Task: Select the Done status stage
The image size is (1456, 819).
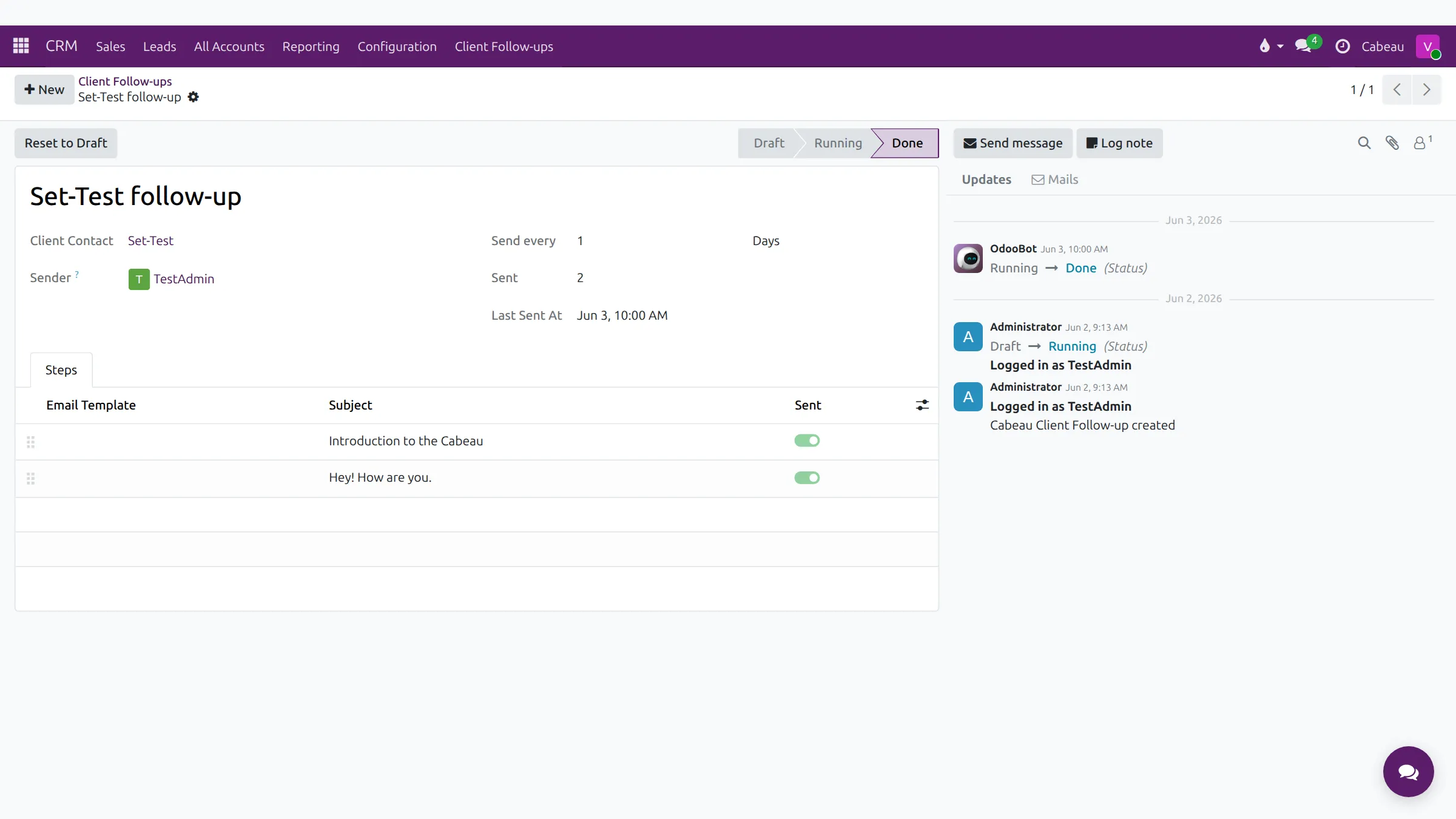Action: click(x=907, y=143)
